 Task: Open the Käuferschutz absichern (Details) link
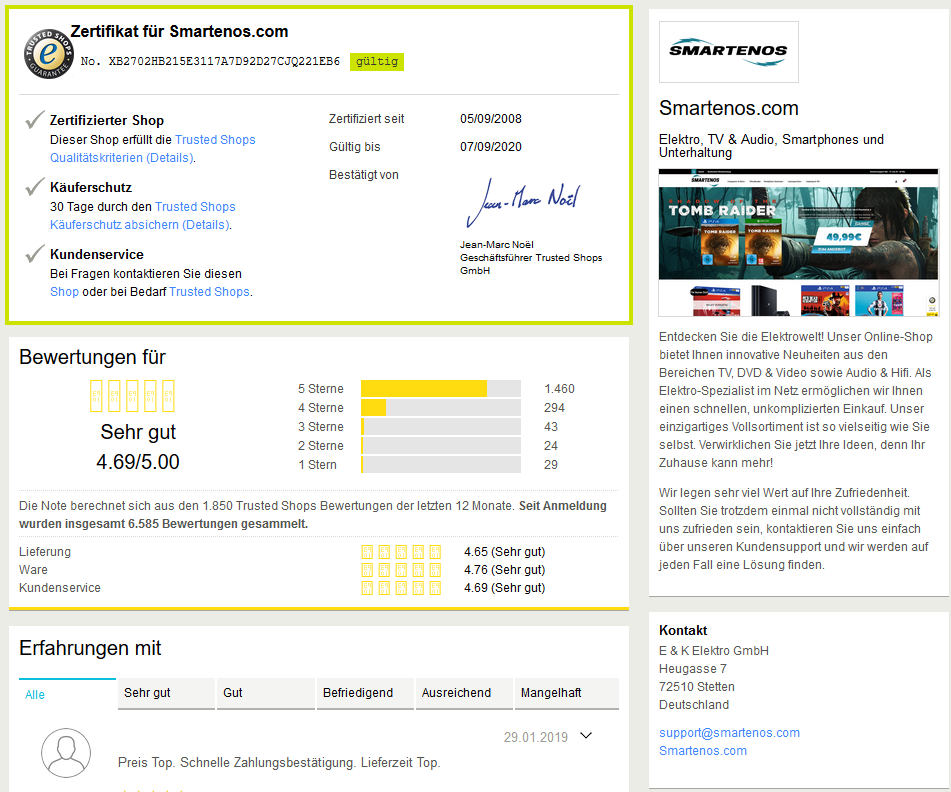(x=140, y=224)
